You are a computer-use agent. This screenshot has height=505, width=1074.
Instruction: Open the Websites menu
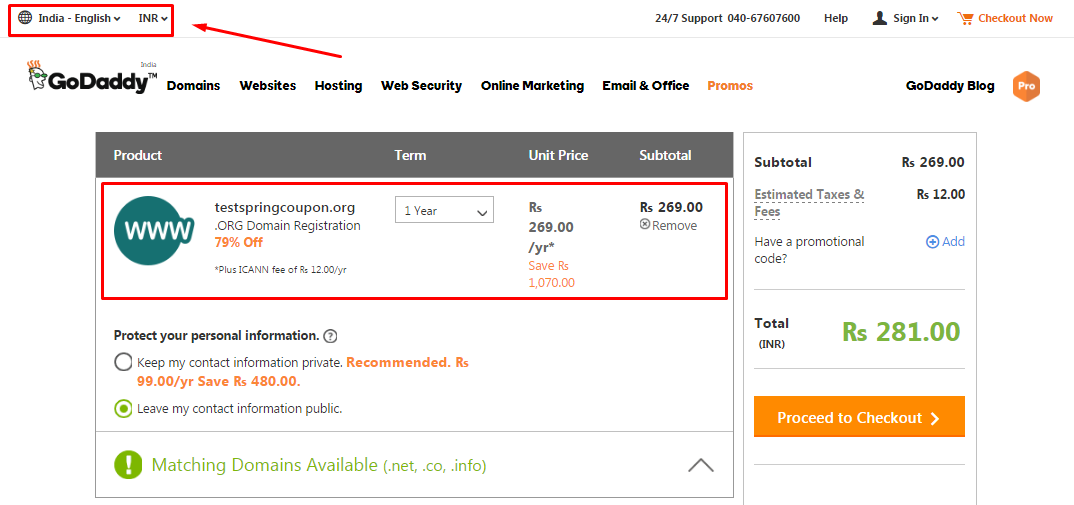pos(268,86)
